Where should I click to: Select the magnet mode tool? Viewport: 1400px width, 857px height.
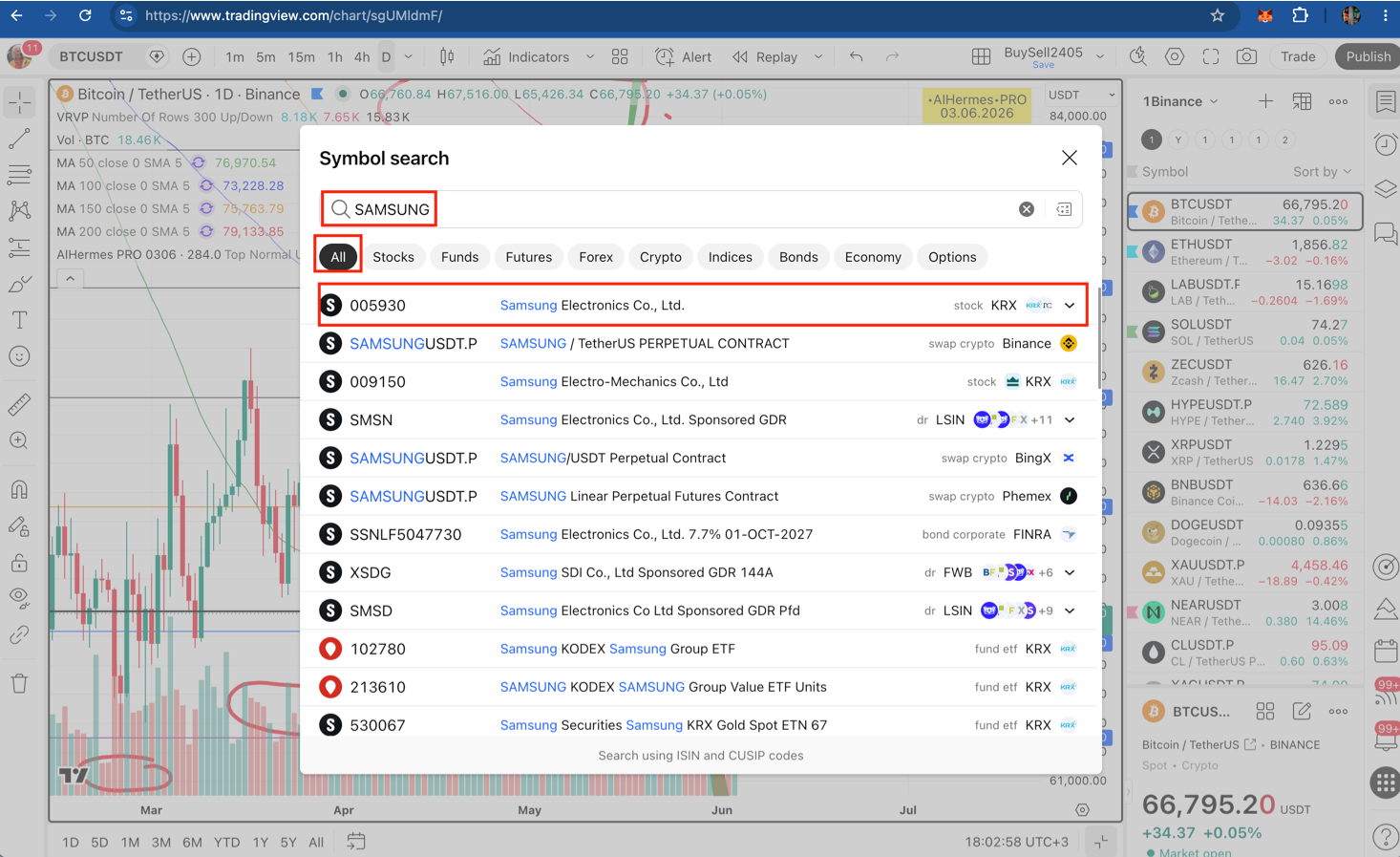click(19, 490)
